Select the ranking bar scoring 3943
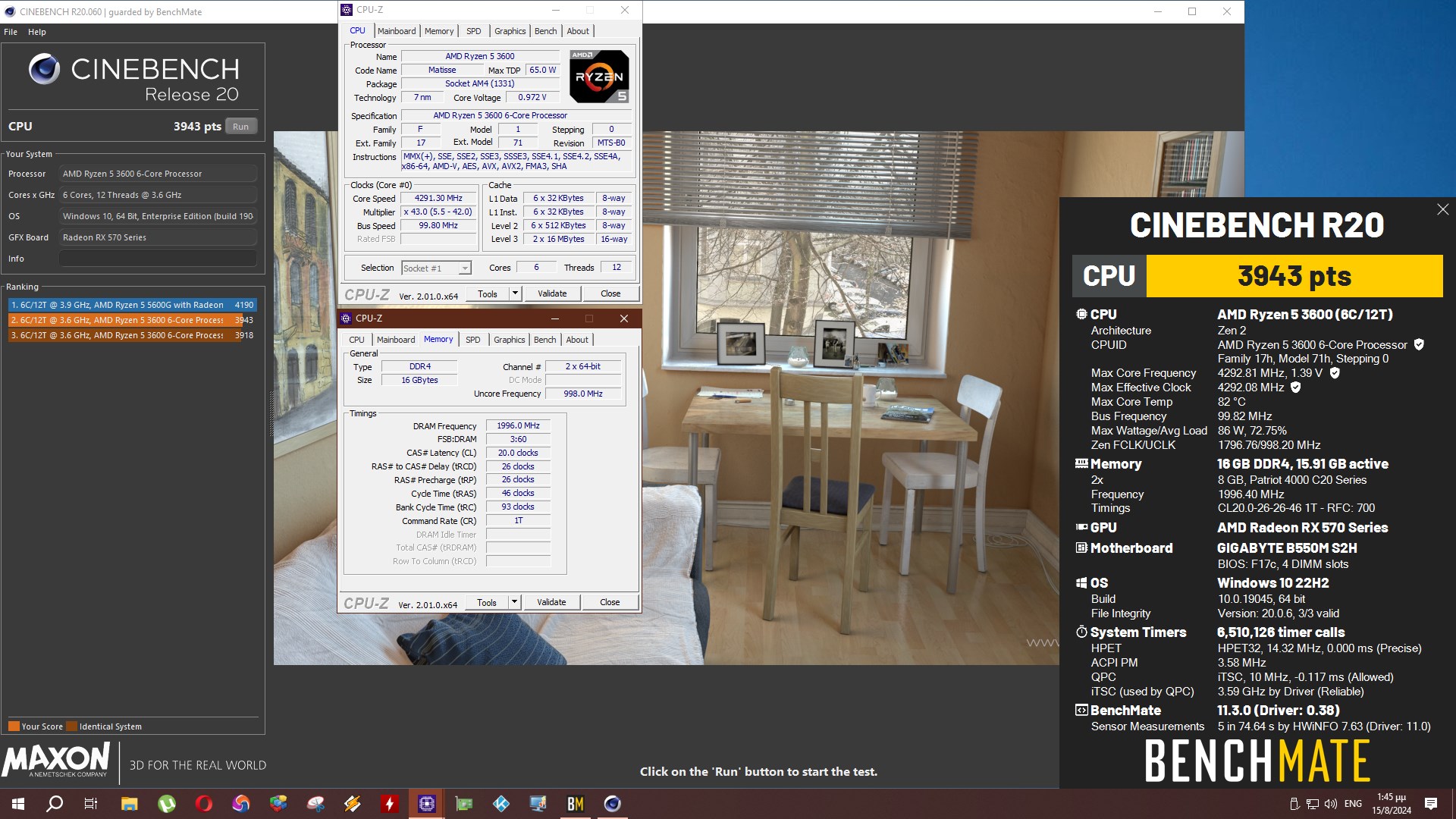 [x=133, y=320]
